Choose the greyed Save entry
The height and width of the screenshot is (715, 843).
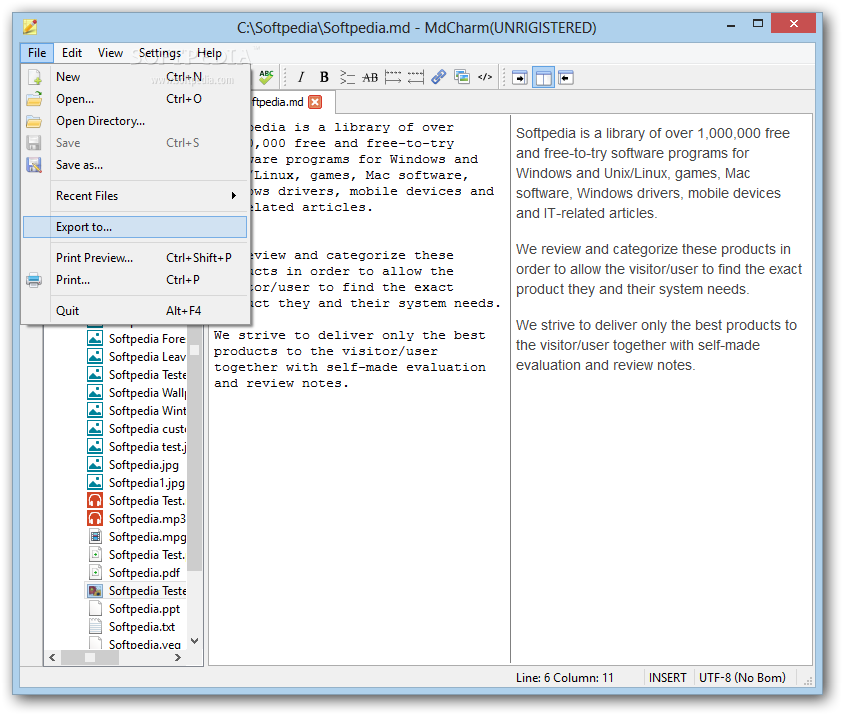pos(135,143)
